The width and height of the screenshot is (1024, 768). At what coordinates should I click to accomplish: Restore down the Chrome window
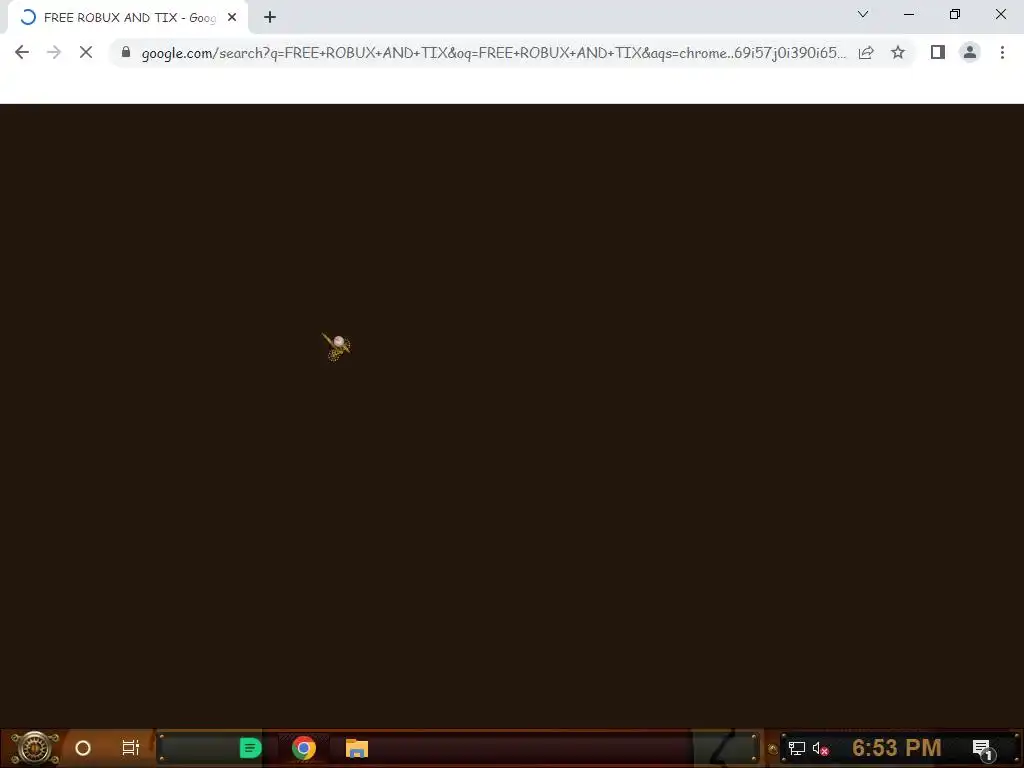(x=955, y=14)
